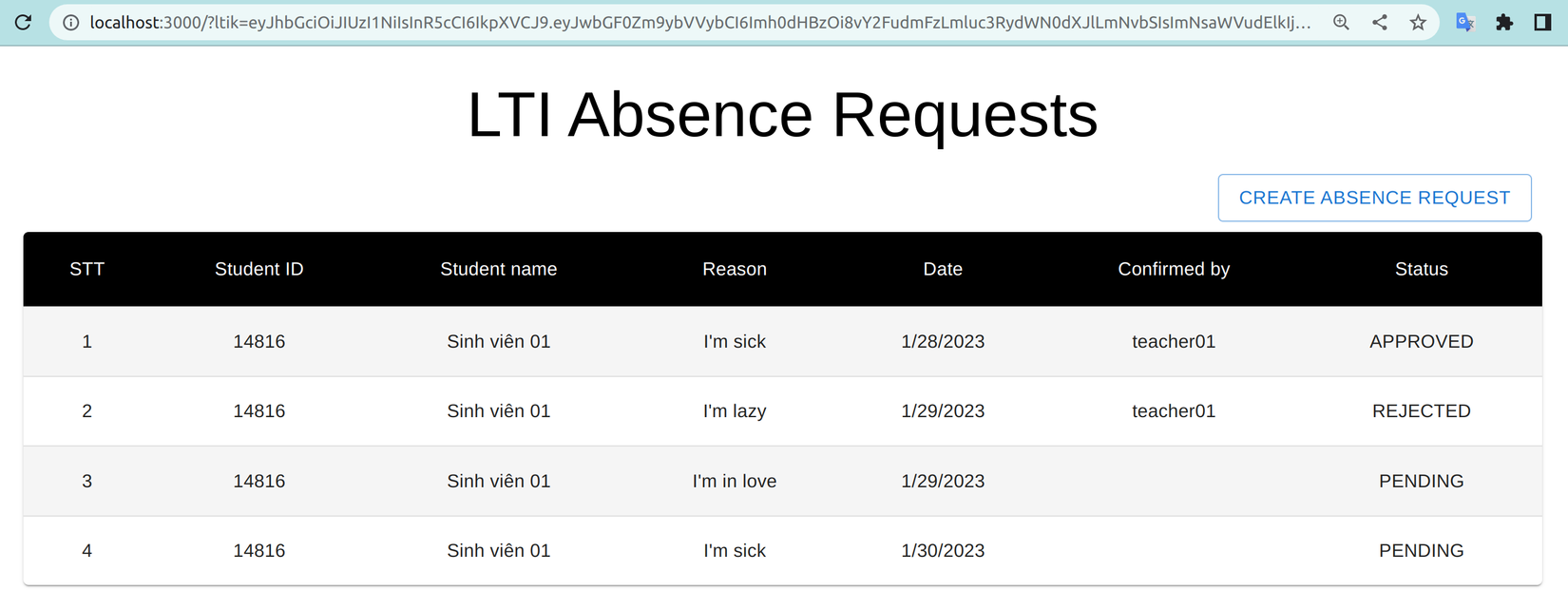Open the zoom magnifier icon
Image resolution: width=1568 pixels, height=609 pixels.
click(1341, 22)
